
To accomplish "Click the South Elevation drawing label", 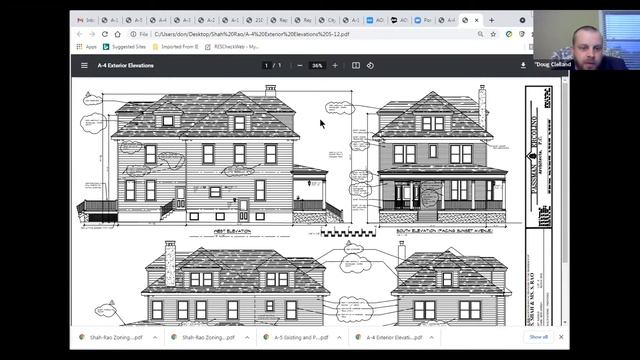I will (x=444, y=231).
